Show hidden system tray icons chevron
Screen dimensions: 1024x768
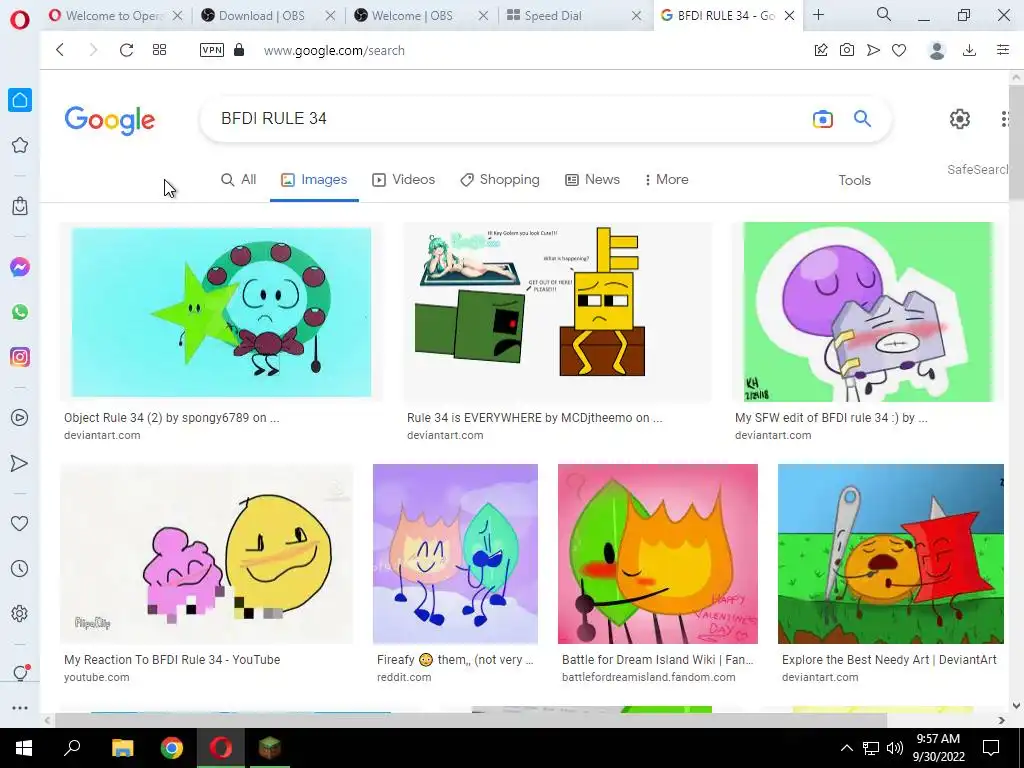pos(846,748)
